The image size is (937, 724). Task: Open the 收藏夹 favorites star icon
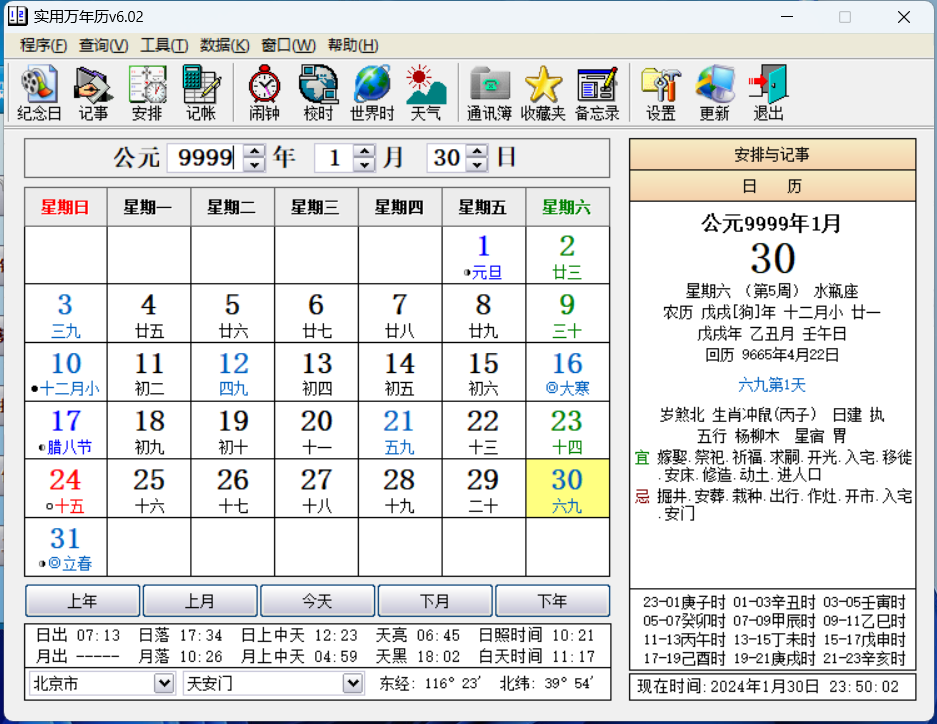coord(543,92)
